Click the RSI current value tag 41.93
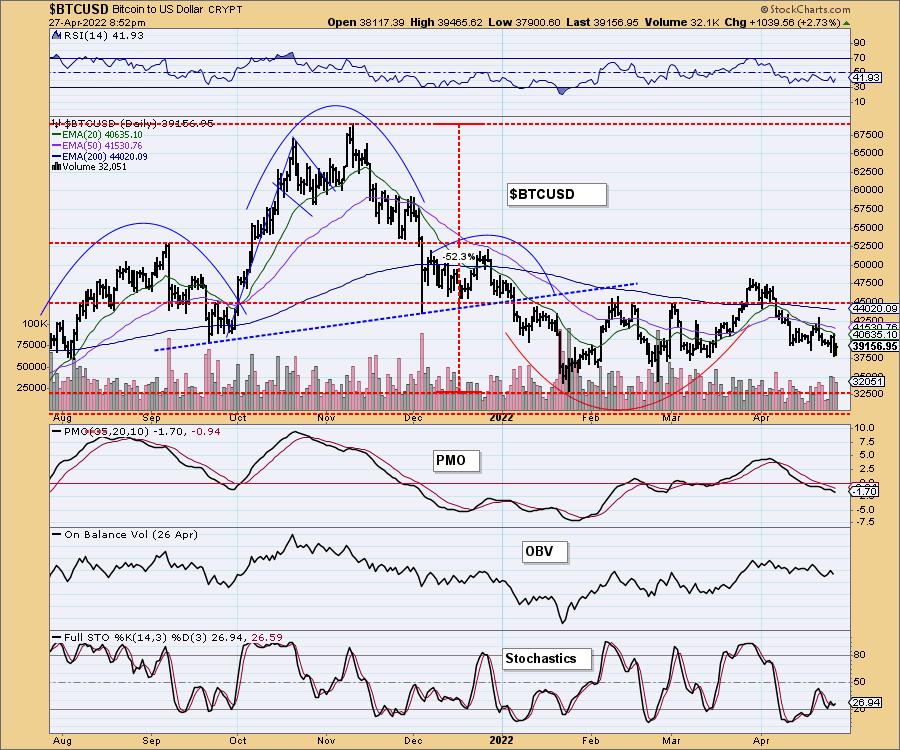This screenshot has width=900, height=750. tap(866, 77)
